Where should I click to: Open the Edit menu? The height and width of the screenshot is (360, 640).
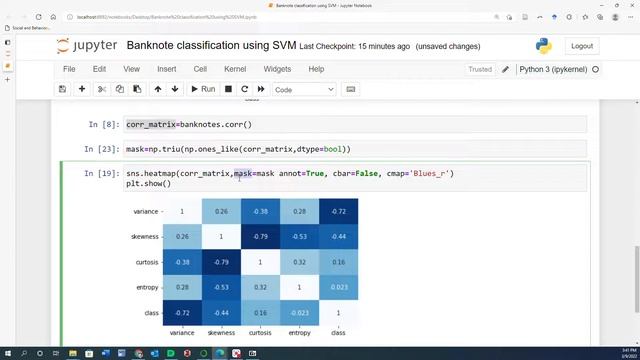pos(99,69)
